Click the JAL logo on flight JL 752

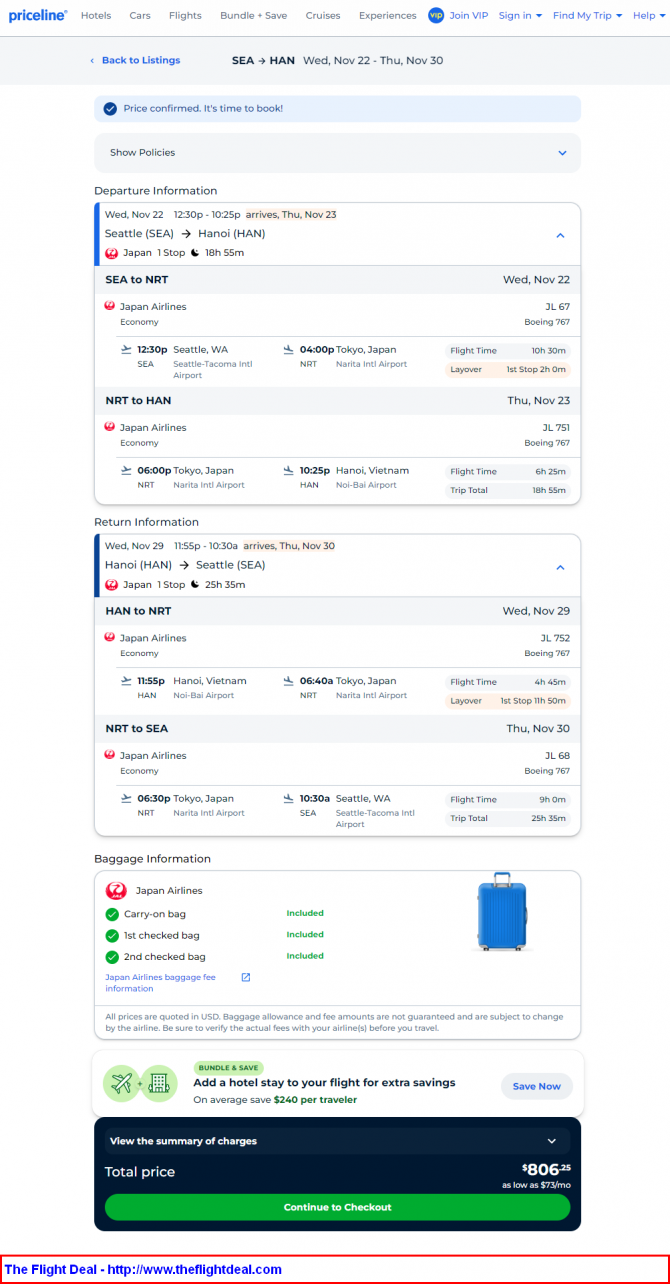click(110, 637)
